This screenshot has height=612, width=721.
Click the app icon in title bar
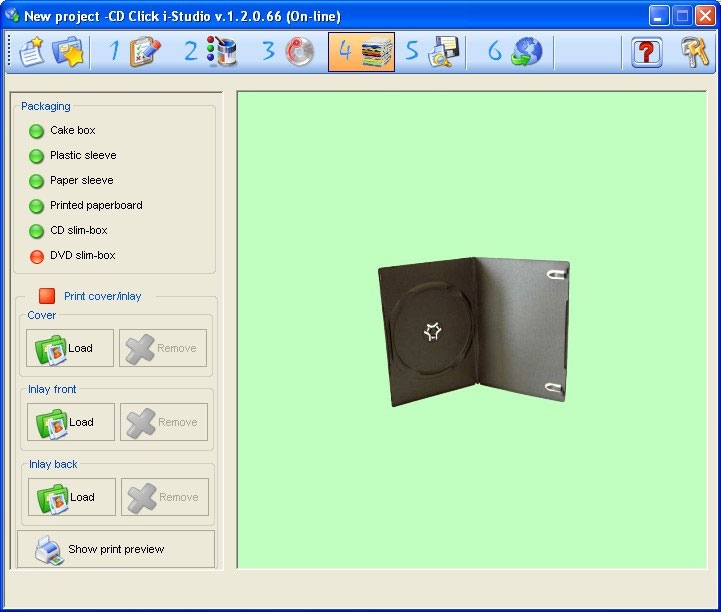click(12, 15)
